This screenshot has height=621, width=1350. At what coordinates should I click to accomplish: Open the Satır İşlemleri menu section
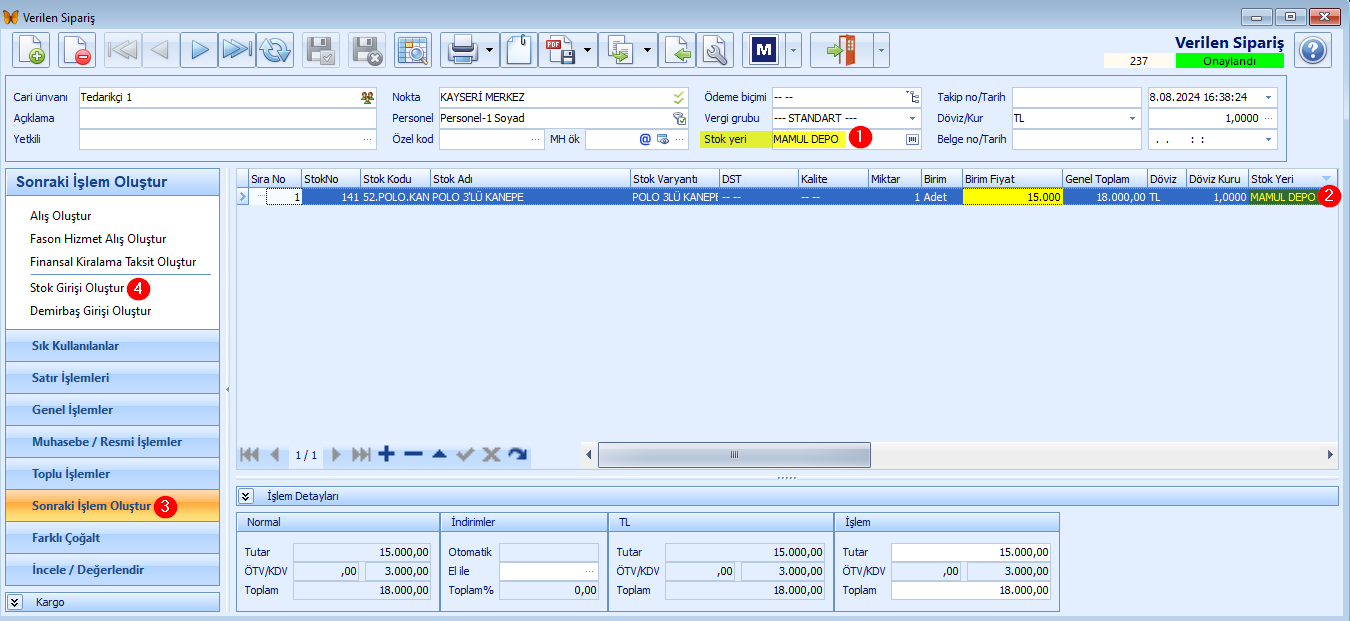coord(112,378)
